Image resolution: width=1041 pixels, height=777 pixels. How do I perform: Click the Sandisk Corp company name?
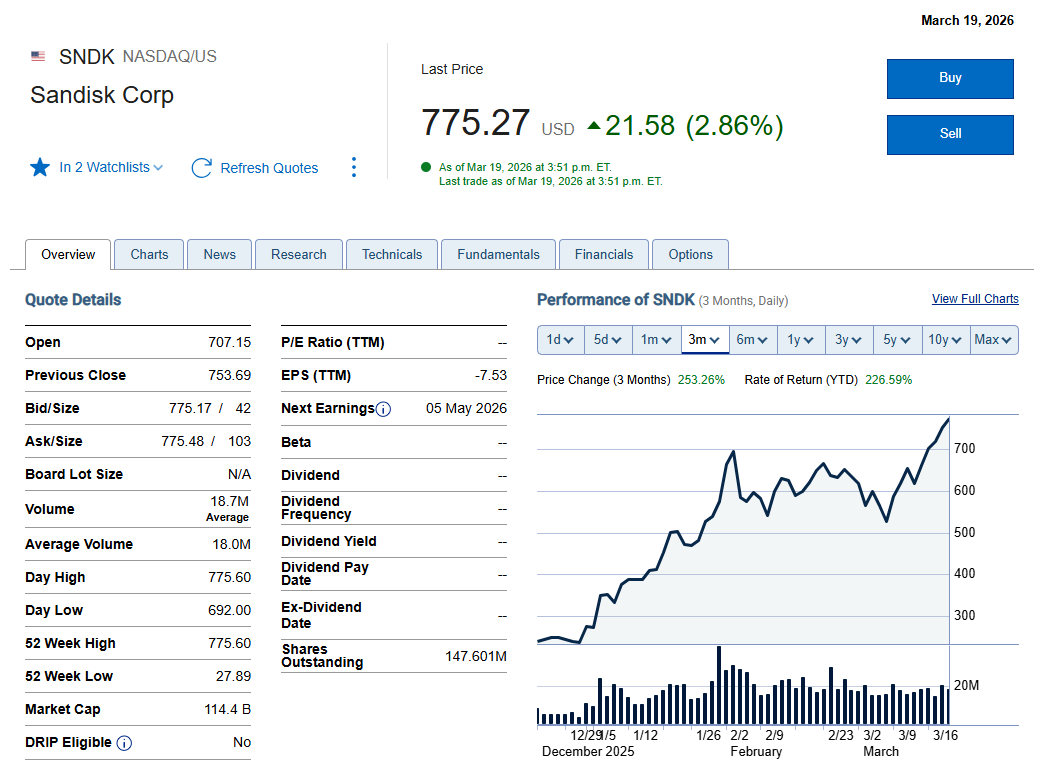pyautogui.click(x=102, y=96)
